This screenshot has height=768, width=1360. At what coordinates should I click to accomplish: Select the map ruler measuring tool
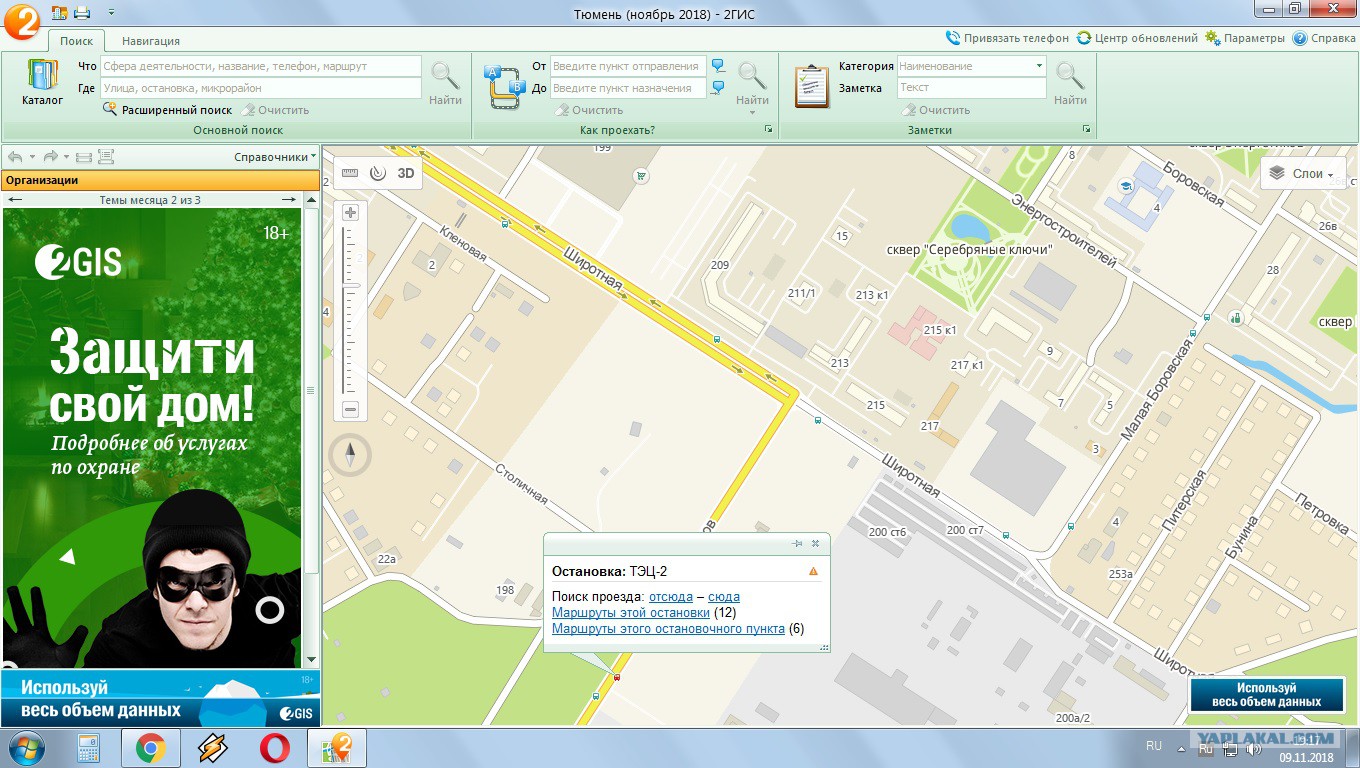[x=350, y=172]
